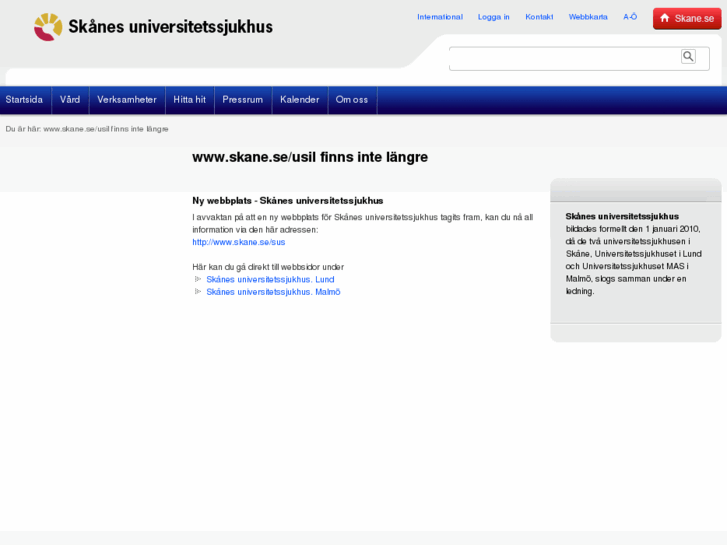The image size is (727, 545).
Task: Open the International link
Action: [x=440, y=17]
